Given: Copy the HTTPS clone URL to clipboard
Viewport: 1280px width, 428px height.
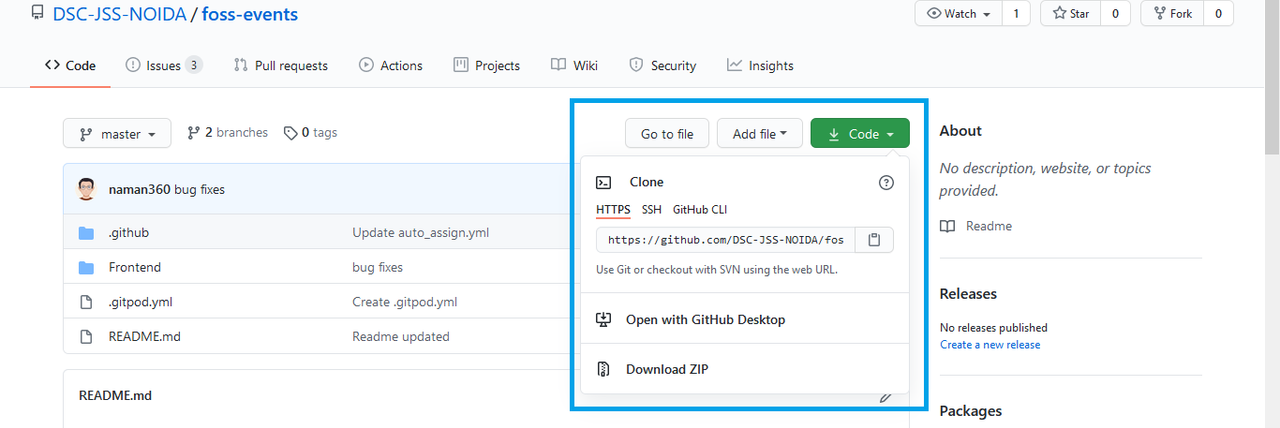Looking at the screenshot, I should (x=874, y=240).
